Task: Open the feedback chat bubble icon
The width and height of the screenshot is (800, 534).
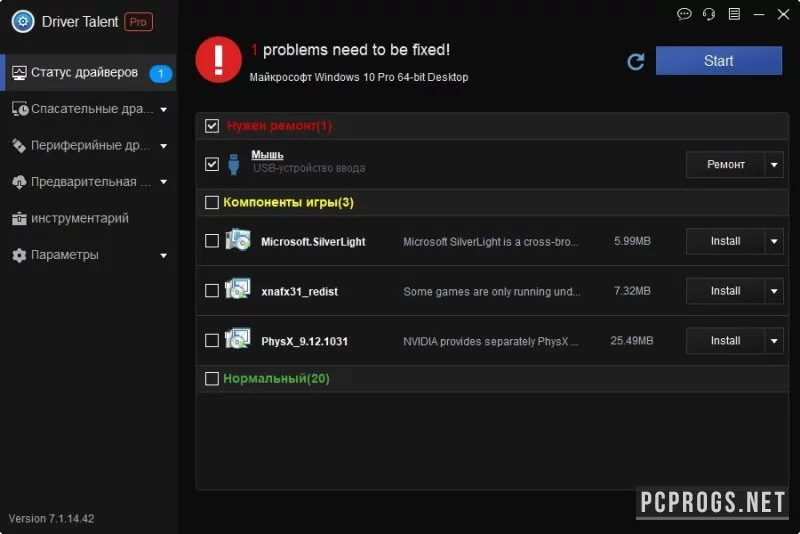Action: pos(684,14)
